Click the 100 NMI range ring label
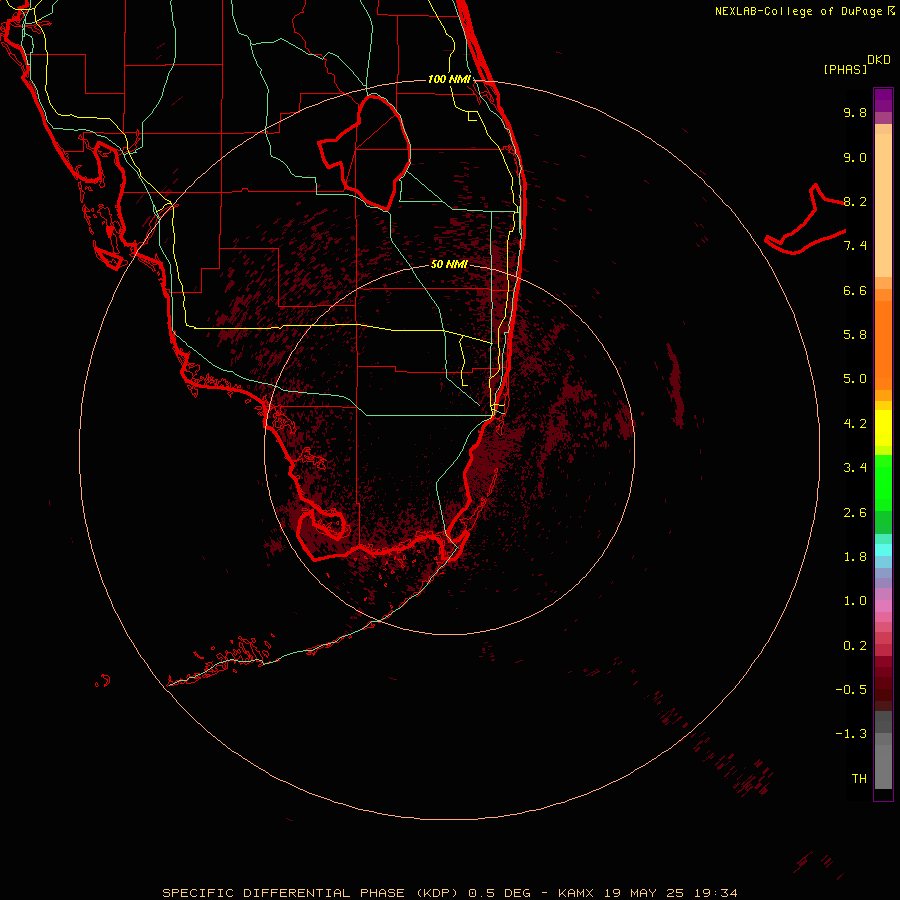The image size is (900, 900). 449,79
